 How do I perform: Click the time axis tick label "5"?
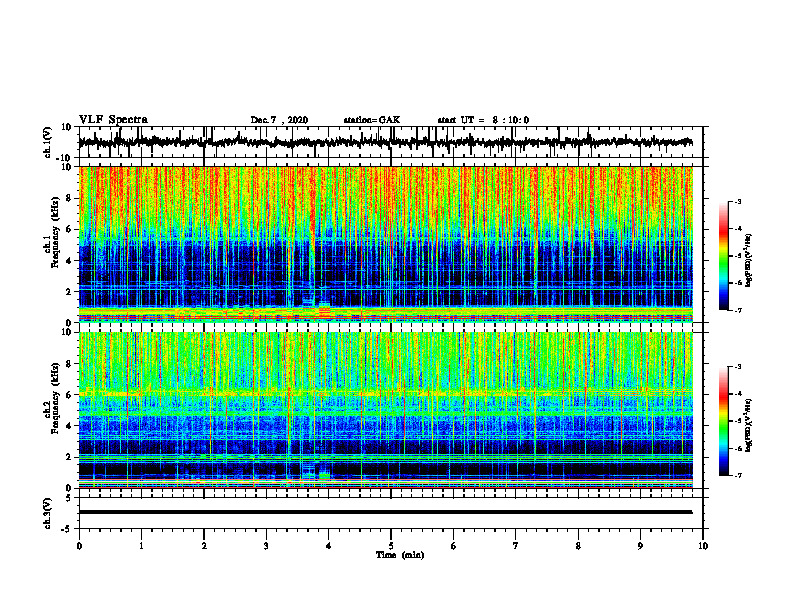click(391, 546)
